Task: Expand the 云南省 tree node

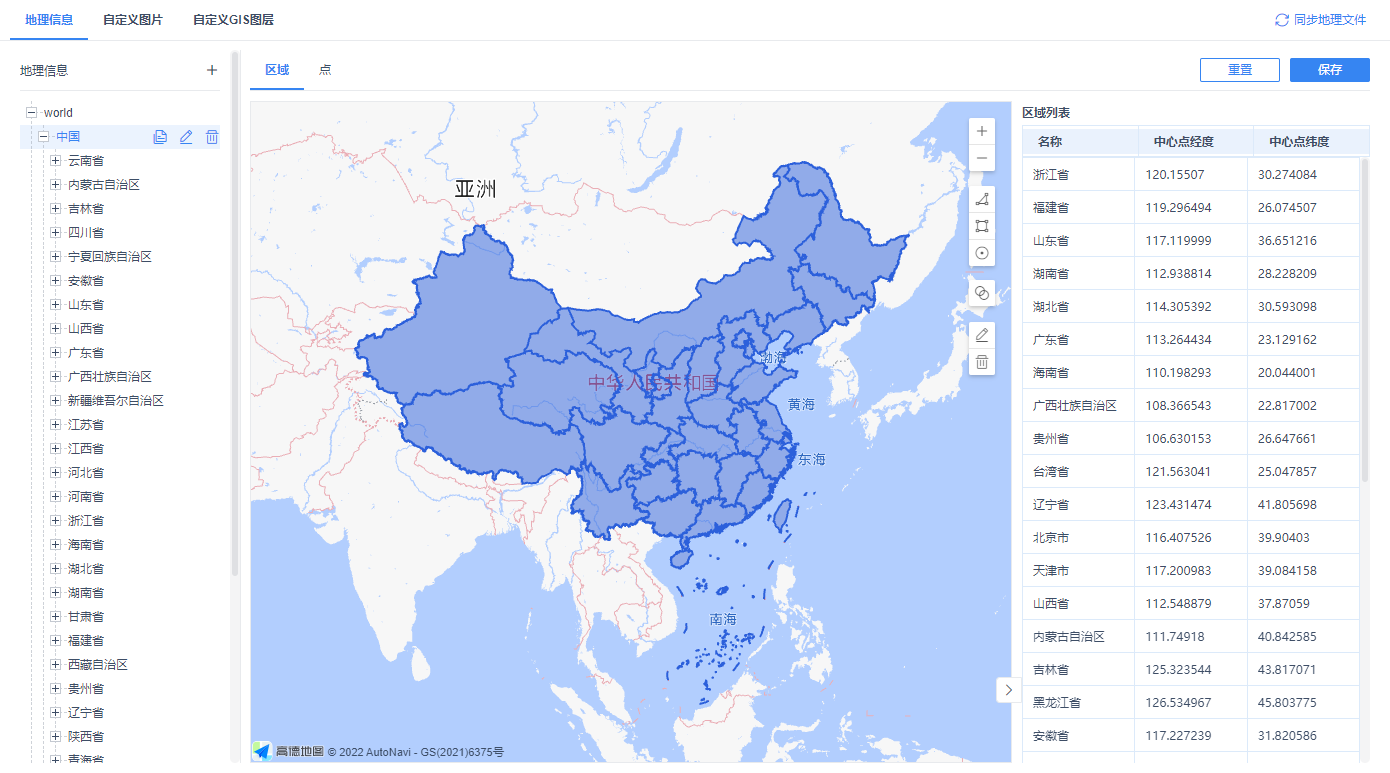Action: [x=56, y=160]
